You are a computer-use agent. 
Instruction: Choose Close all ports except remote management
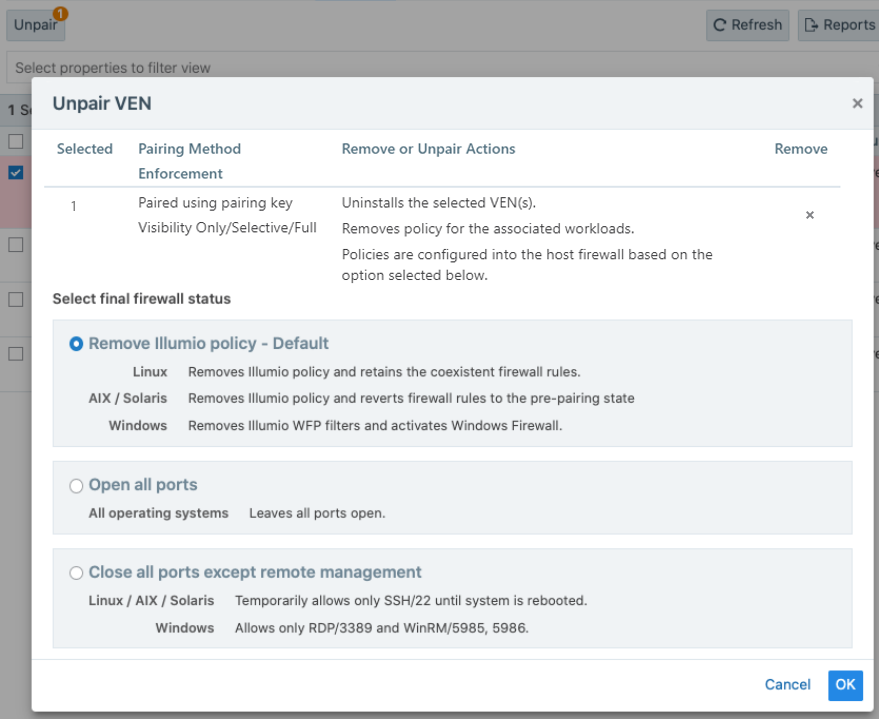click(76, 573)
